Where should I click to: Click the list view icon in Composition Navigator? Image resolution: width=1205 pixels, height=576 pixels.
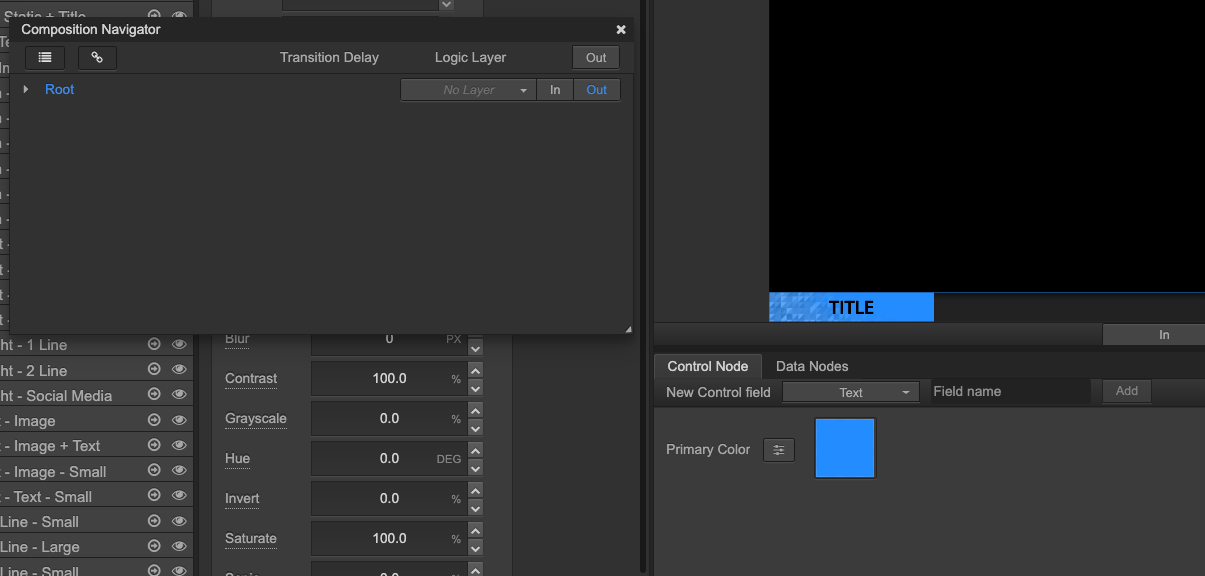coord(45,58)
